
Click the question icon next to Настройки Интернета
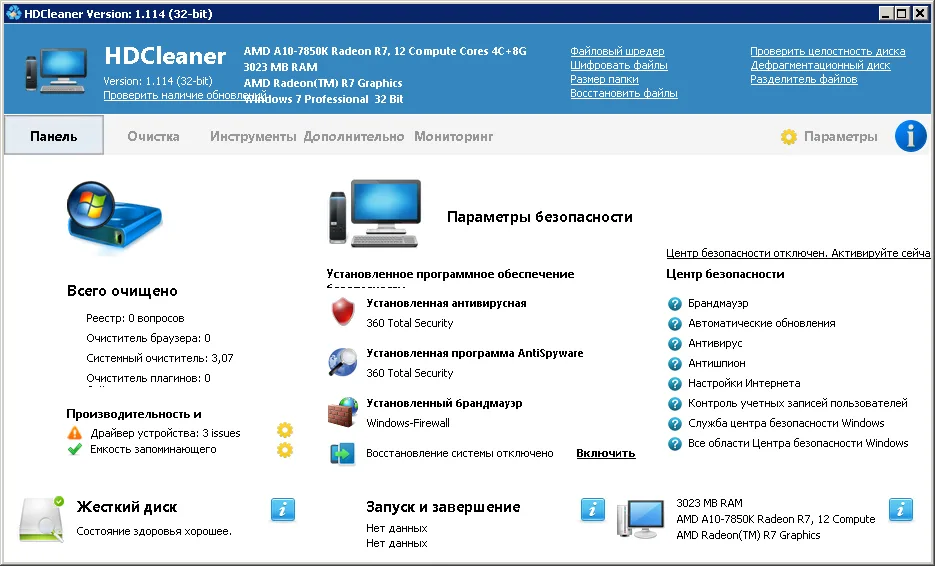point(674,383)
